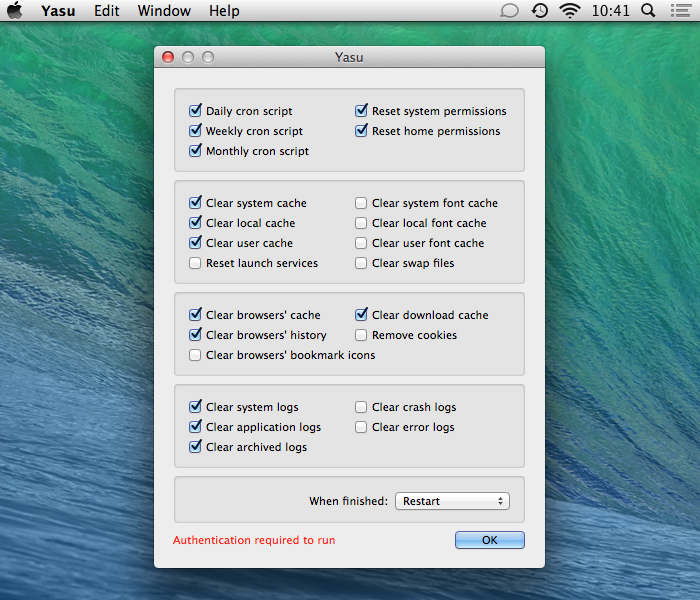This screenshot has width=700, height=600.
Task: Enable Clear crash logs
Action: [361, 407]
